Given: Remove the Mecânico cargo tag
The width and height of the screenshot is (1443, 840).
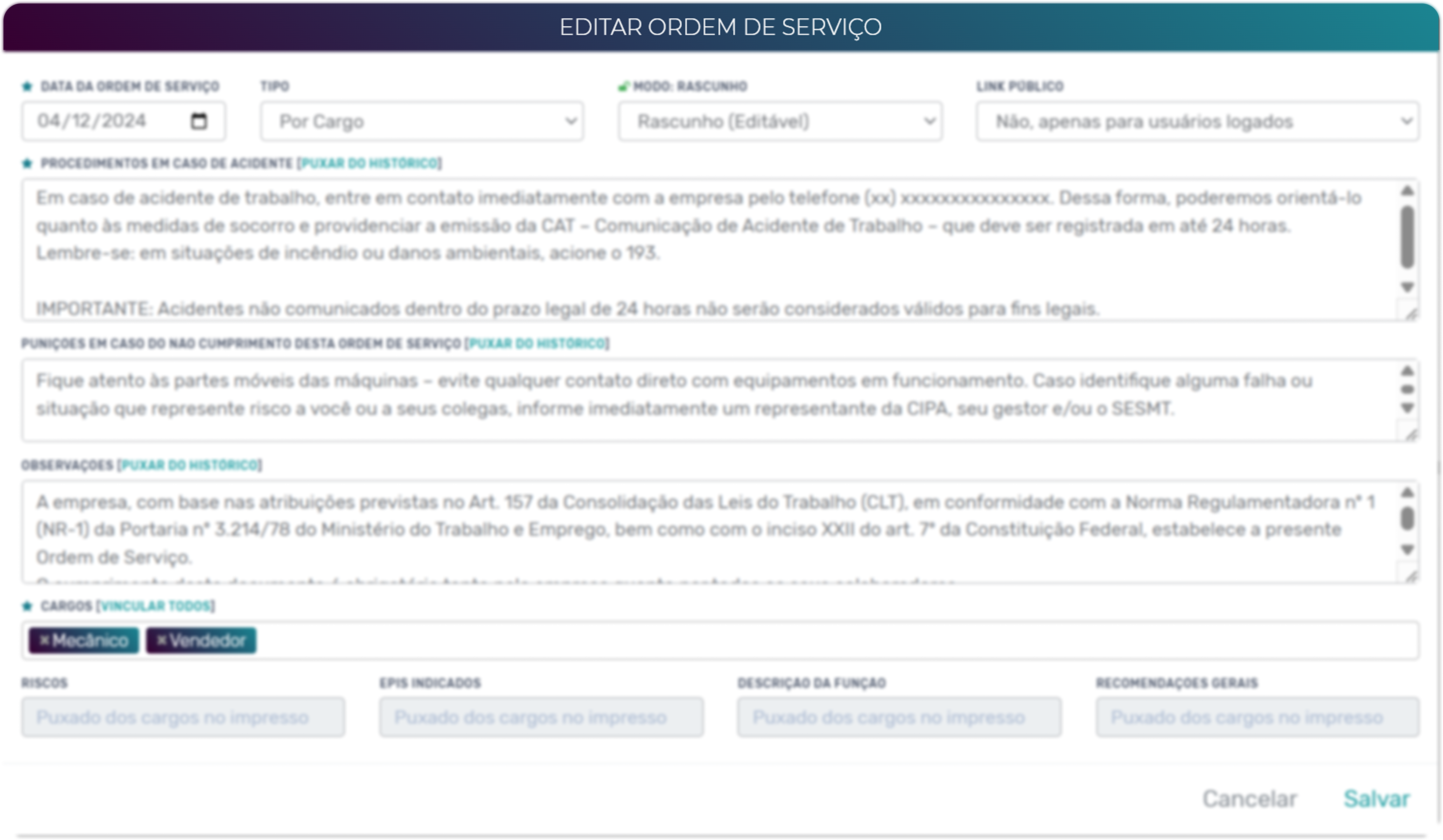Looking at the screenshot, I should point(44,640).
